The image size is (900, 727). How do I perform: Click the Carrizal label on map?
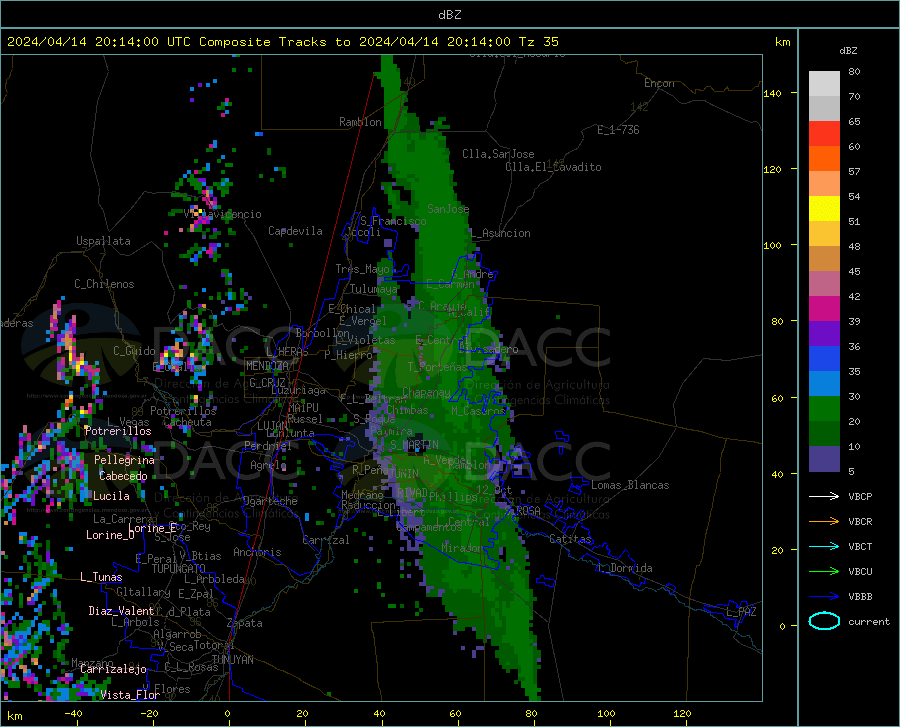pyautogui.click(x=326, y=540)
